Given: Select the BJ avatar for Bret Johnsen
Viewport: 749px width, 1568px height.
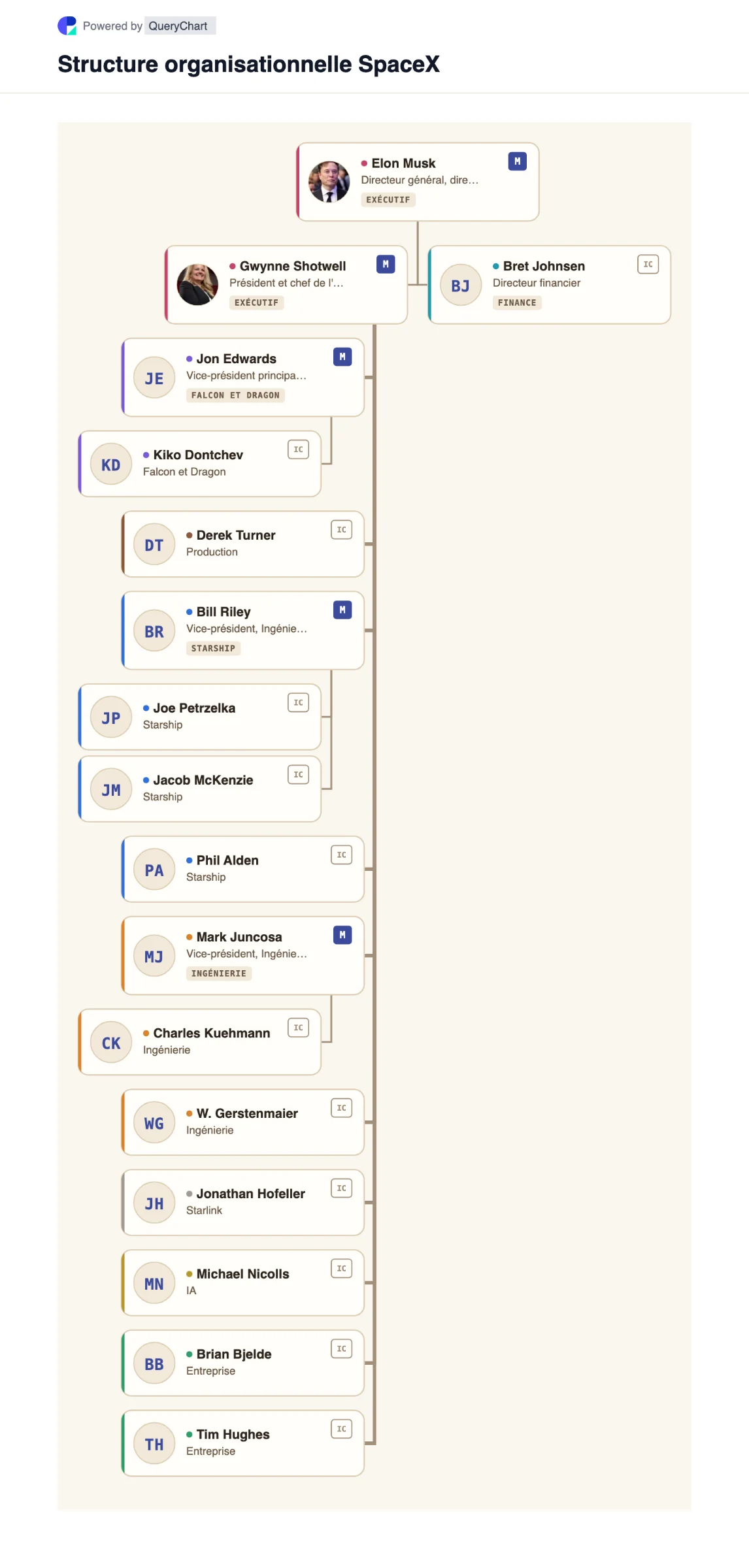Looking at the screenshot, I should click(461, 285).
